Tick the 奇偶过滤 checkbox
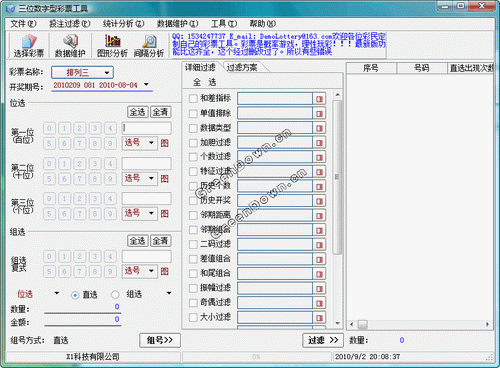This screenshot has height=368, width=500. click(x=193, y=303)
